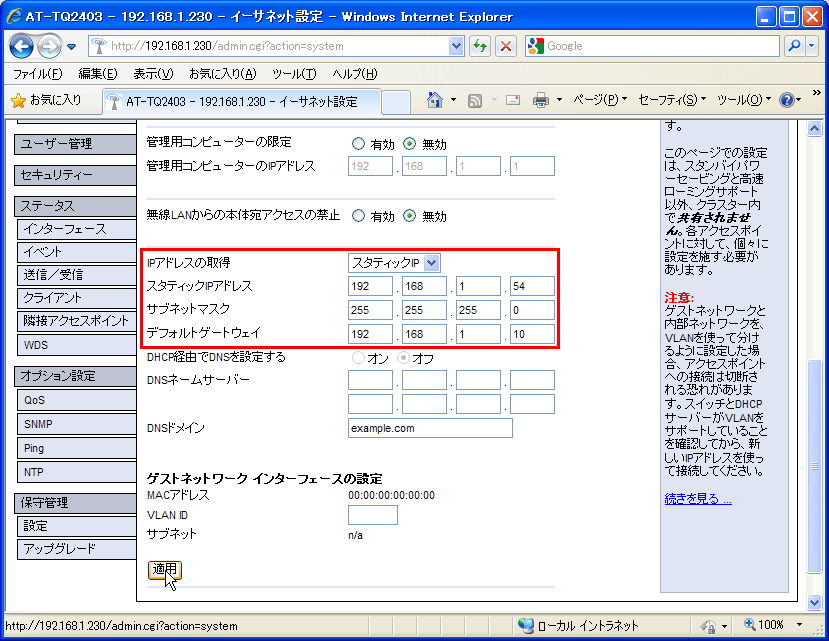Open the 隣接アクセスポイント sidebar item

pyautogui.click(x=77, y=321)
